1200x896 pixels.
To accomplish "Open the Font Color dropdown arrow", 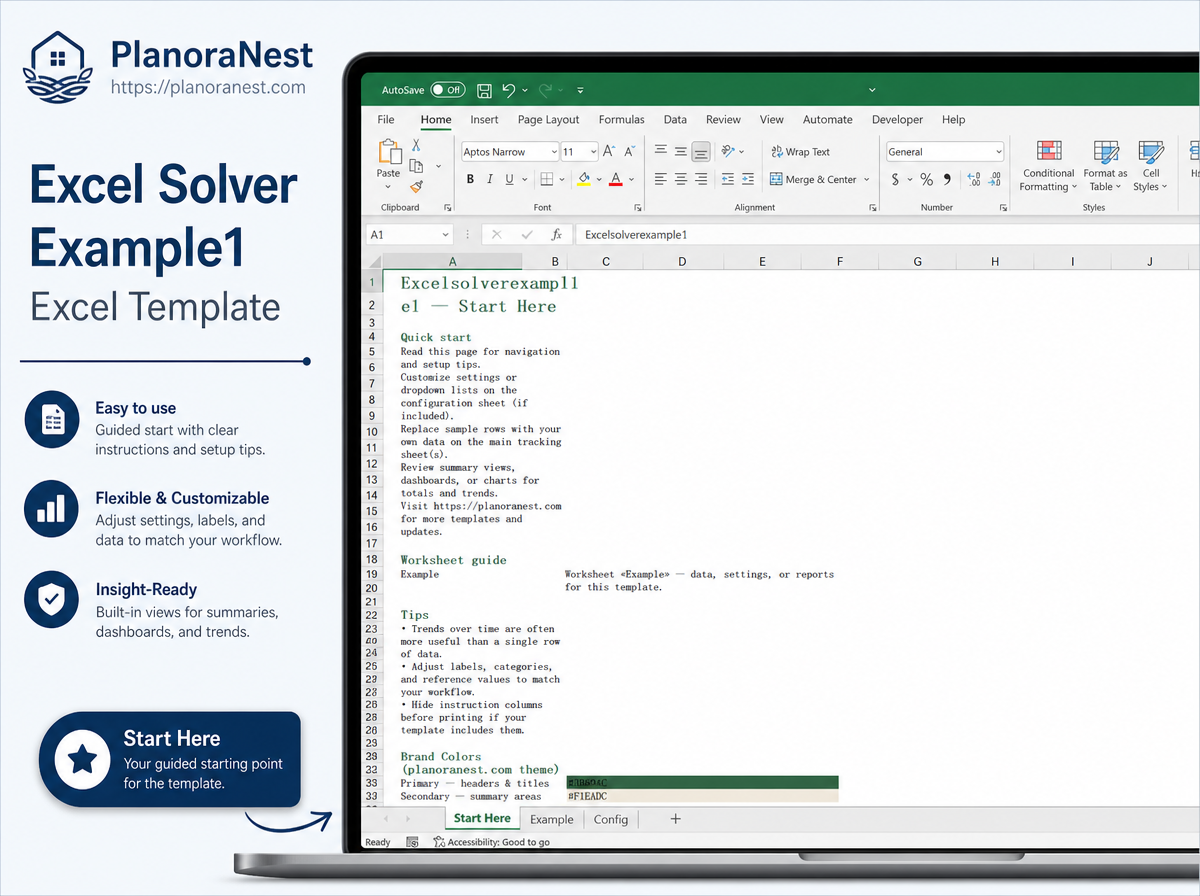I will [x=632, y=181].
